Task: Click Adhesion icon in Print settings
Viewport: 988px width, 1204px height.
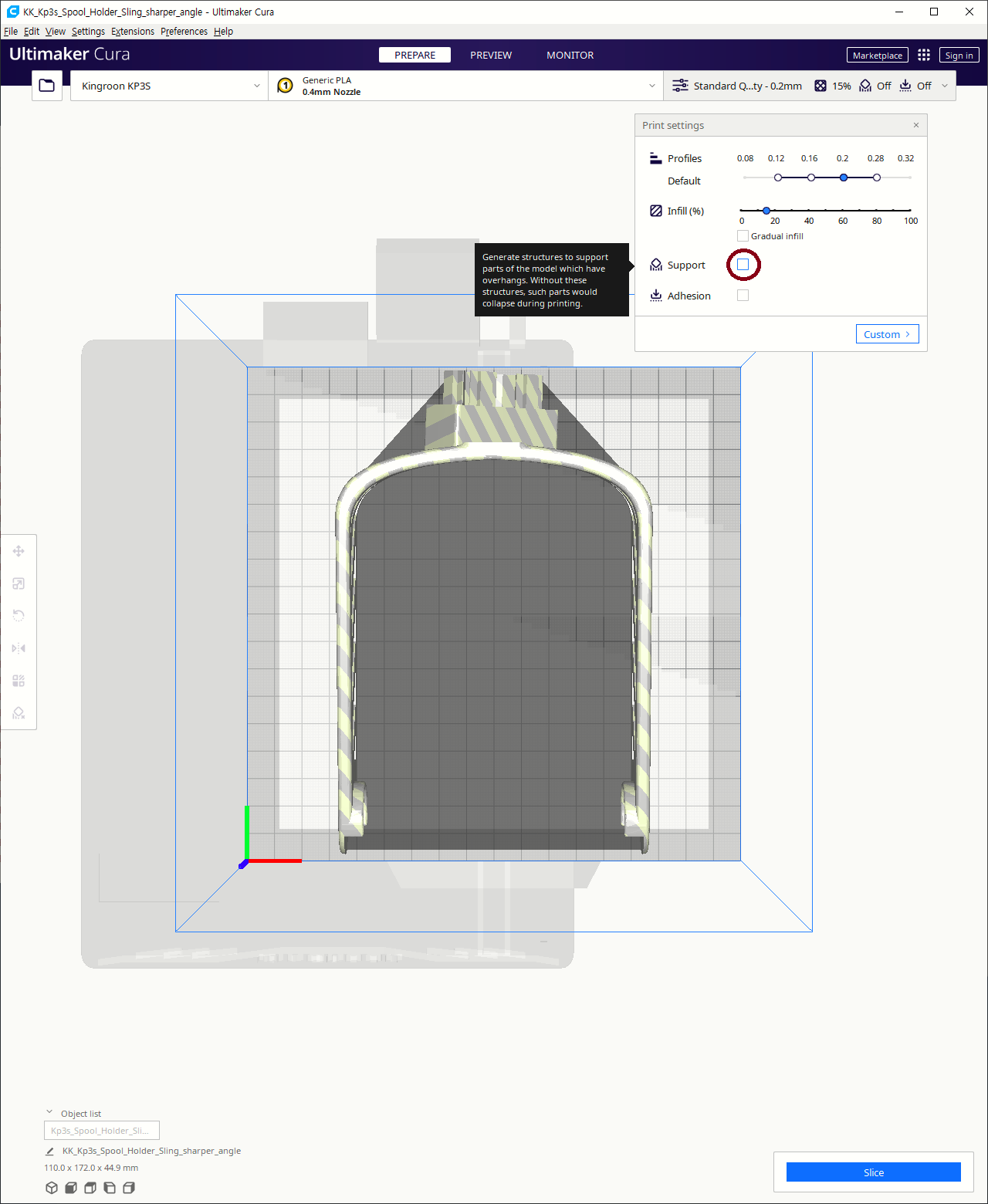Action: (x=656, y=296)
